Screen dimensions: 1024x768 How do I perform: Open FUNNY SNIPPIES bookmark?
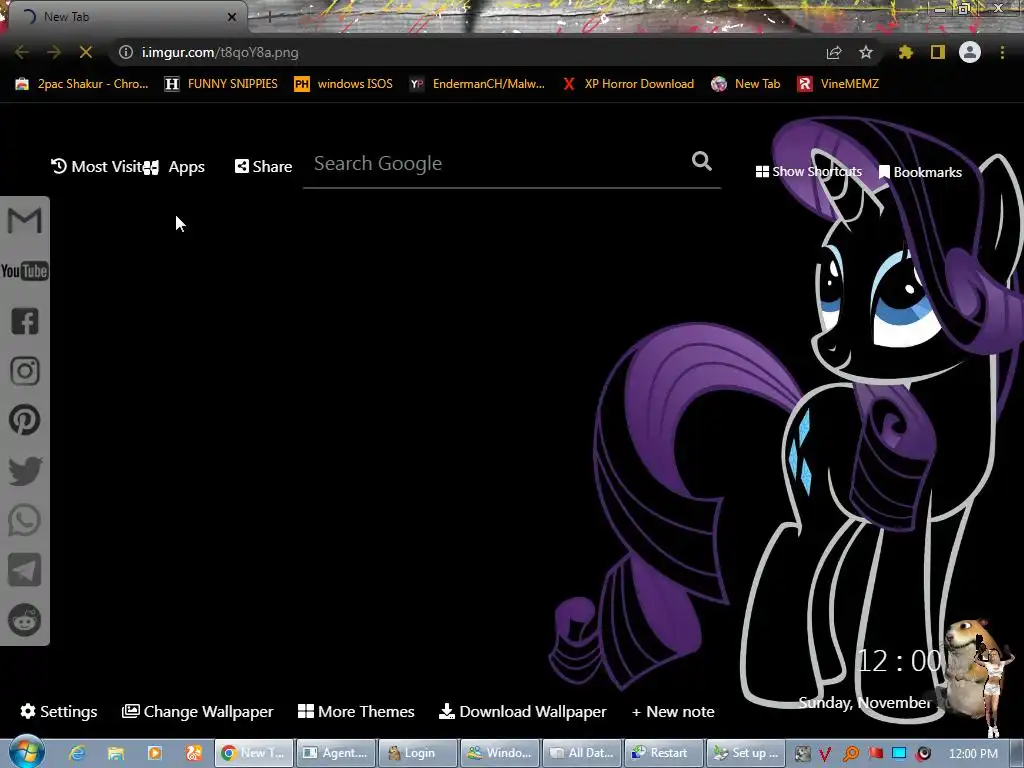[x=221, y=84]
